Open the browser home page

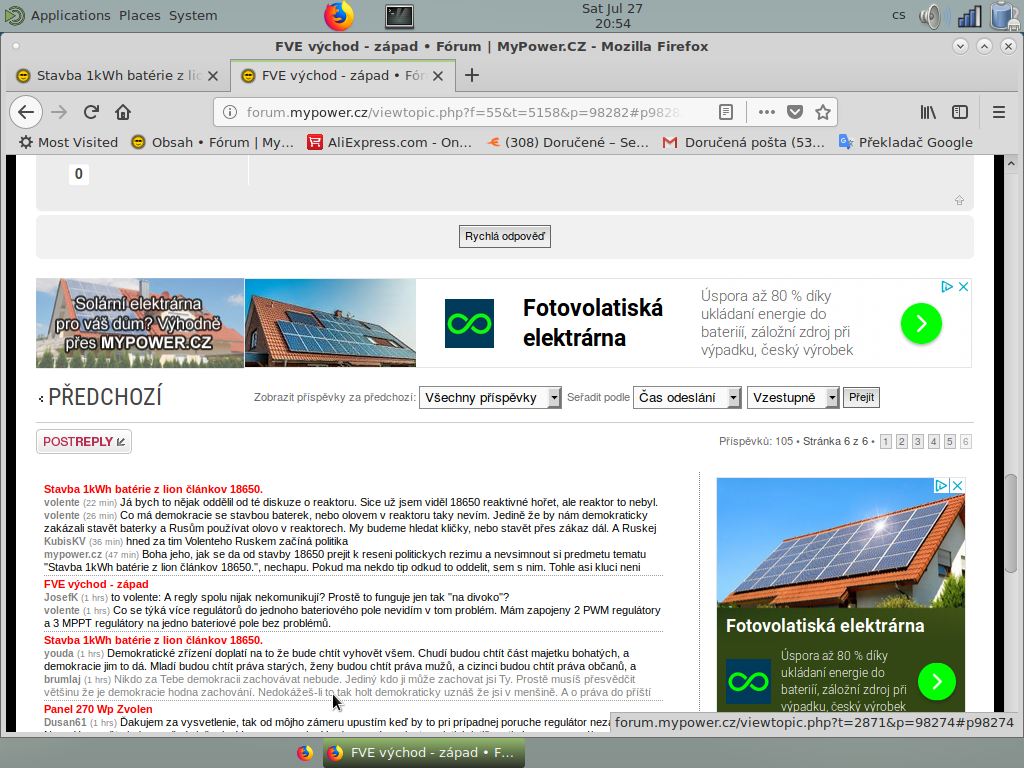pos(123,112)
